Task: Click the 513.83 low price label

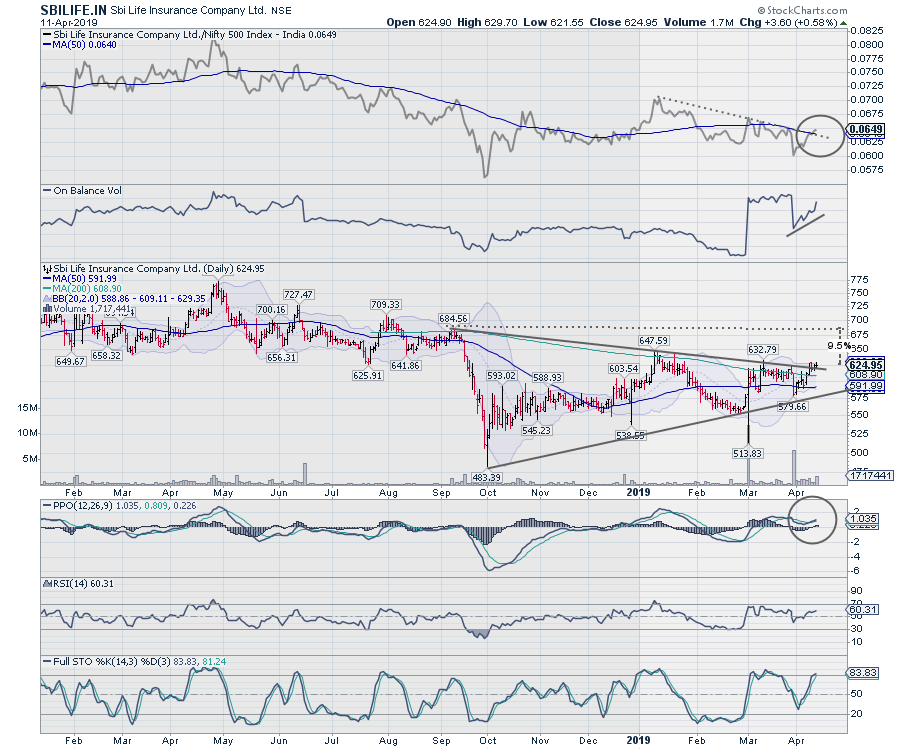Action: [747, 453]
